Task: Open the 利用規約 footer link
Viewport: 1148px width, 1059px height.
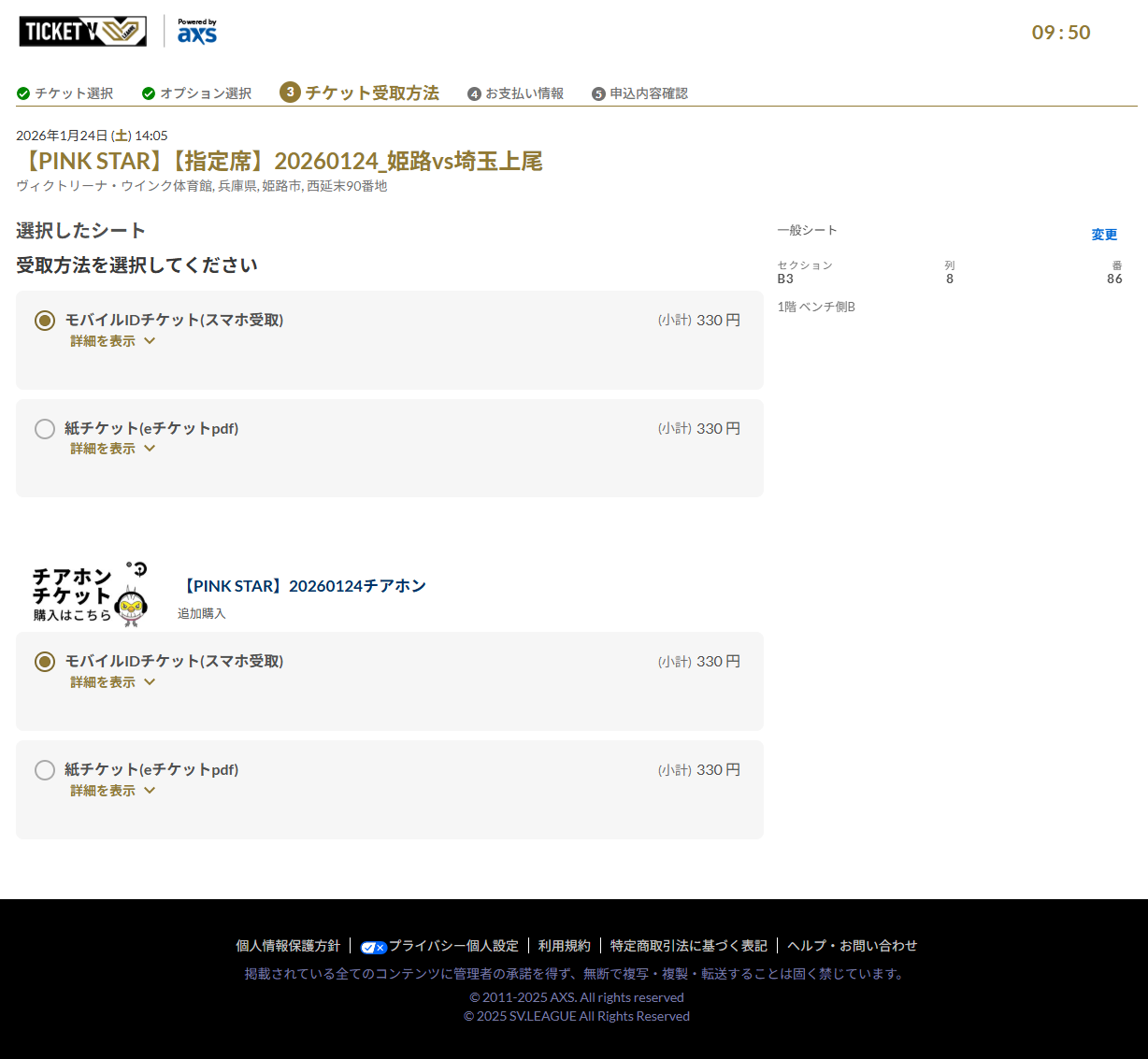Action: pos(565,946)
